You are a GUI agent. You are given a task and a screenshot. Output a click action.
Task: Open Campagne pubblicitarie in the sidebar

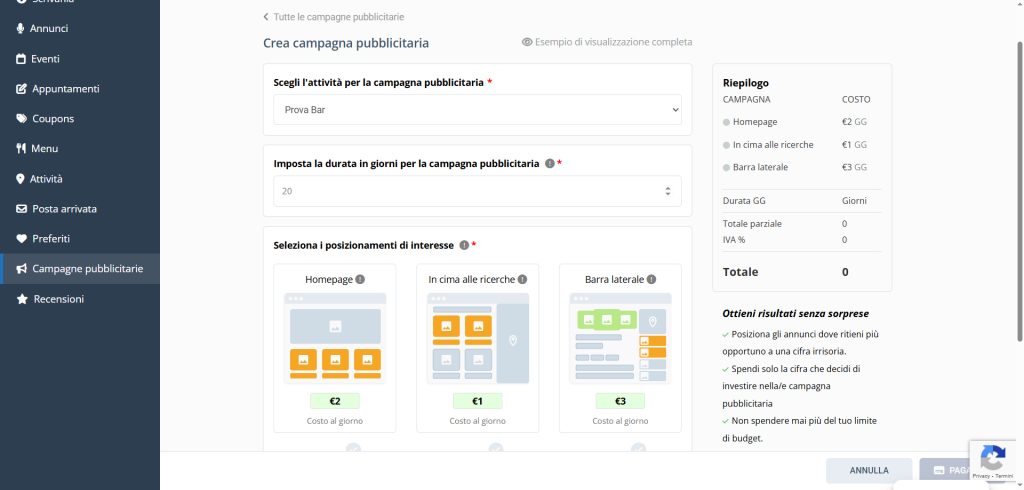[87, 269]
